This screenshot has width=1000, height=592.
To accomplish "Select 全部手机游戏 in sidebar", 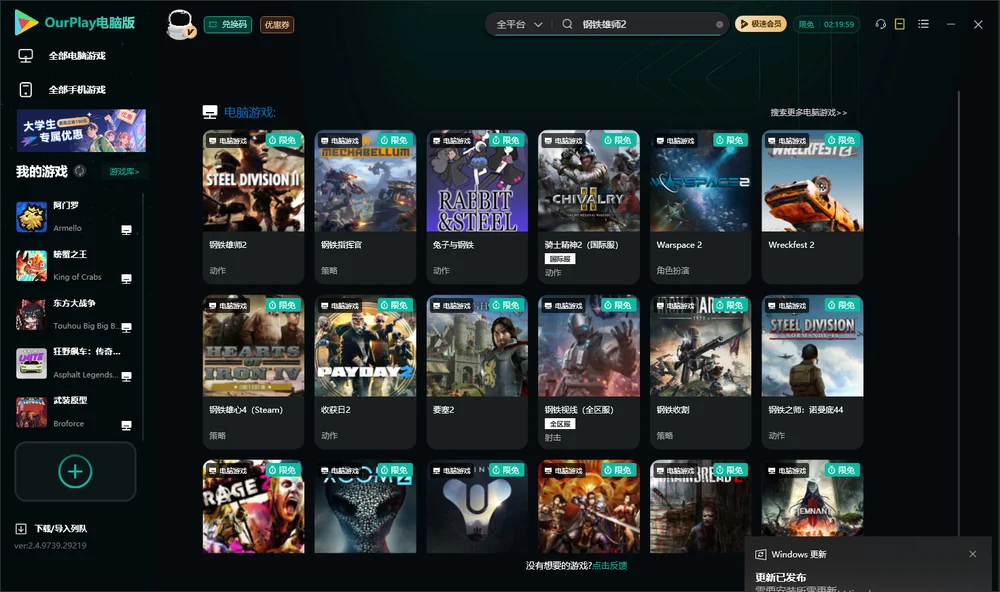I will (x=77, y=89).
